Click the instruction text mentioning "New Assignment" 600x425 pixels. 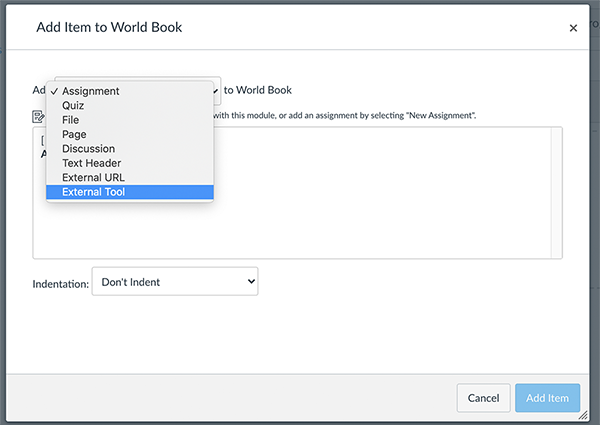(345, 116)
